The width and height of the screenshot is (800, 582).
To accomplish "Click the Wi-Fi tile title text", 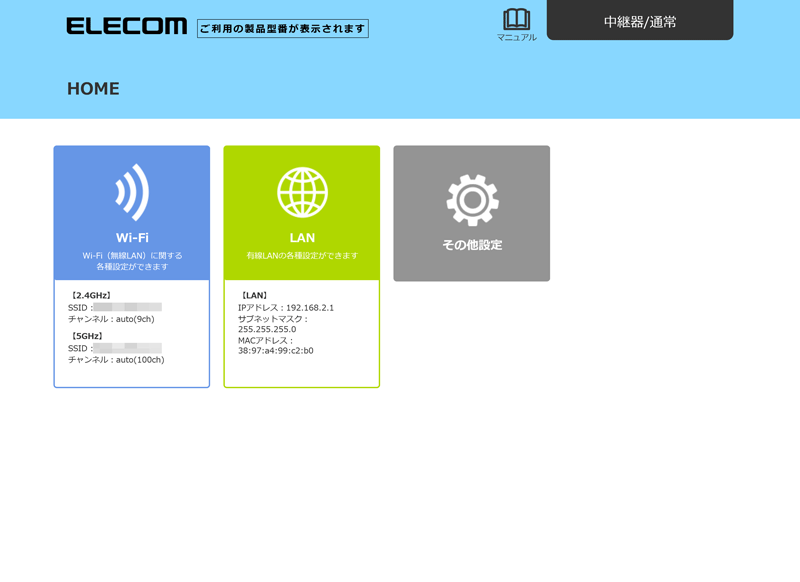I will (x=132, y=238).
